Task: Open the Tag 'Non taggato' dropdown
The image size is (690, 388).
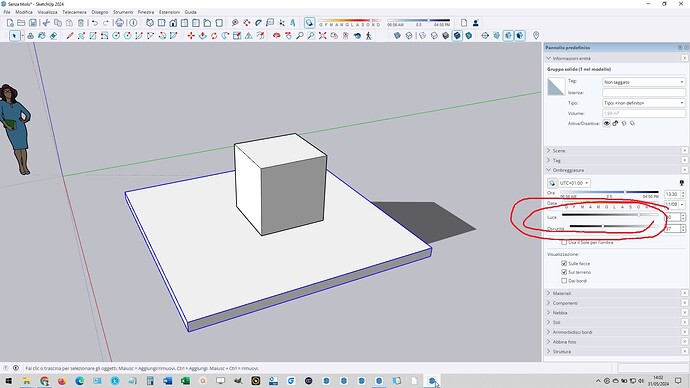Action: tap(644, 82)
